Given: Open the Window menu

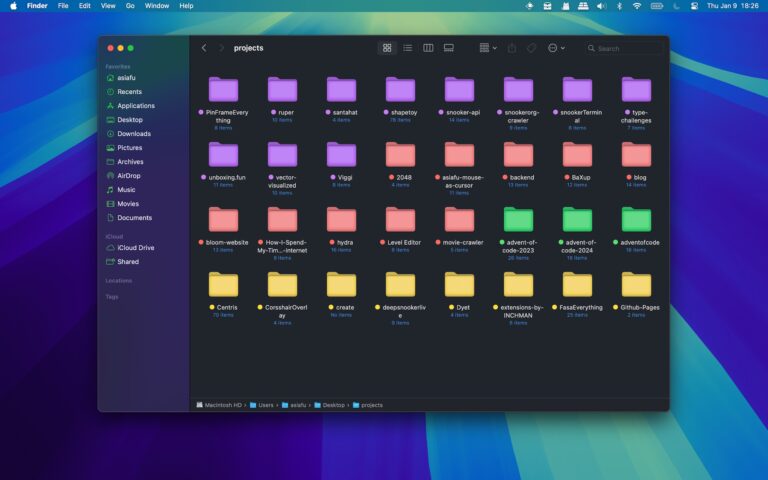Looking at the screenshot, I should 157,6.
